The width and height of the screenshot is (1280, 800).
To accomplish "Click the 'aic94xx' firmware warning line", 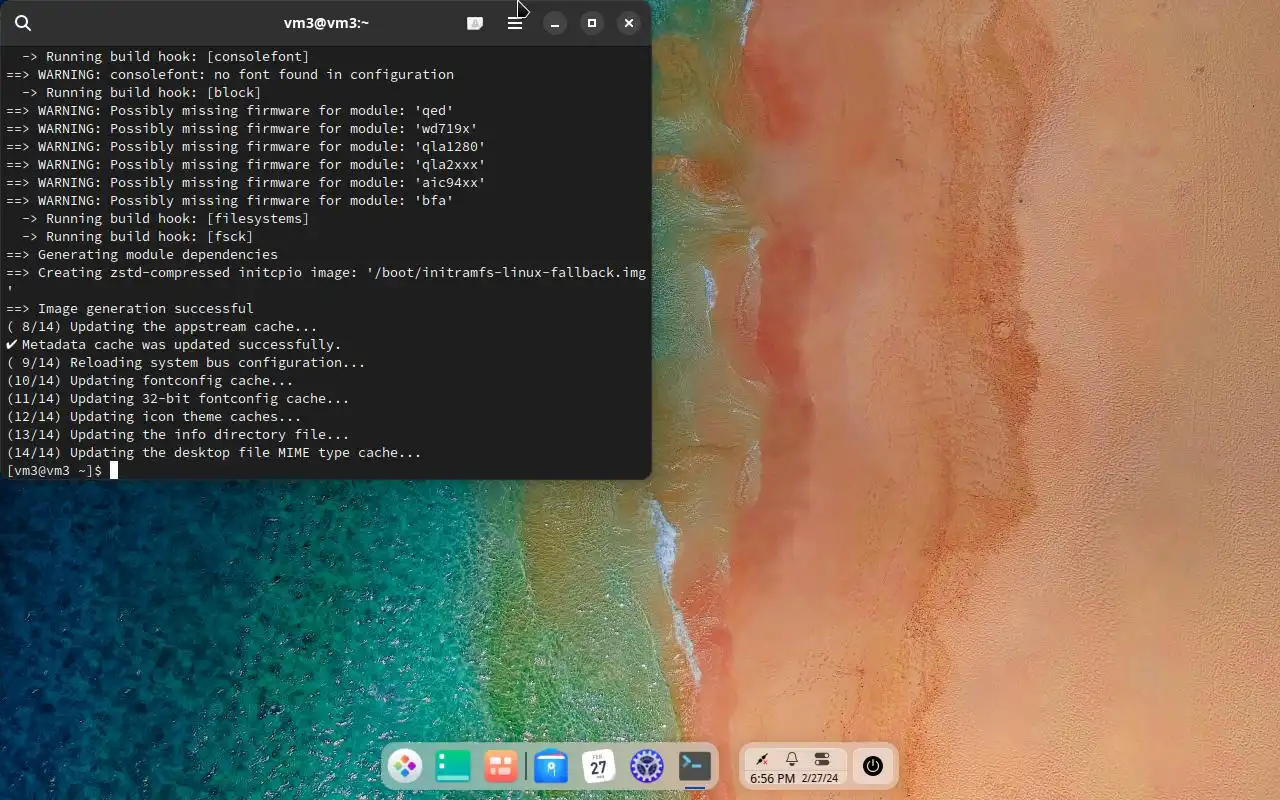I will (x=246, y=182).
